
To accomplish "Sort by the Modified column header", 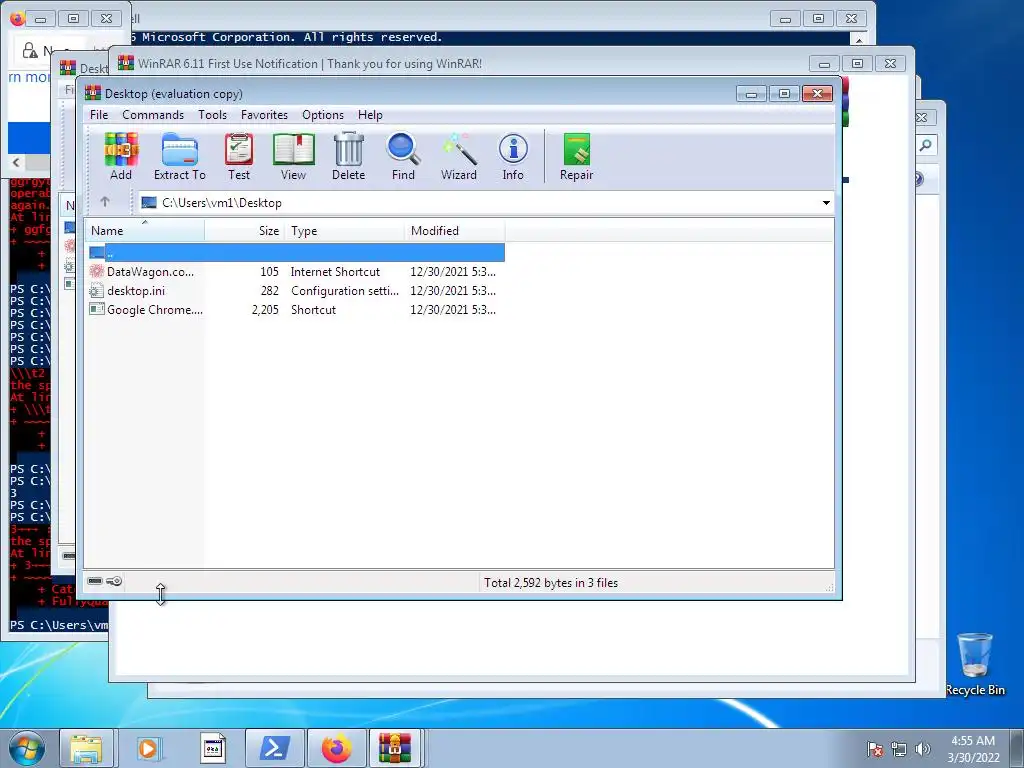I will pos(455,231).
